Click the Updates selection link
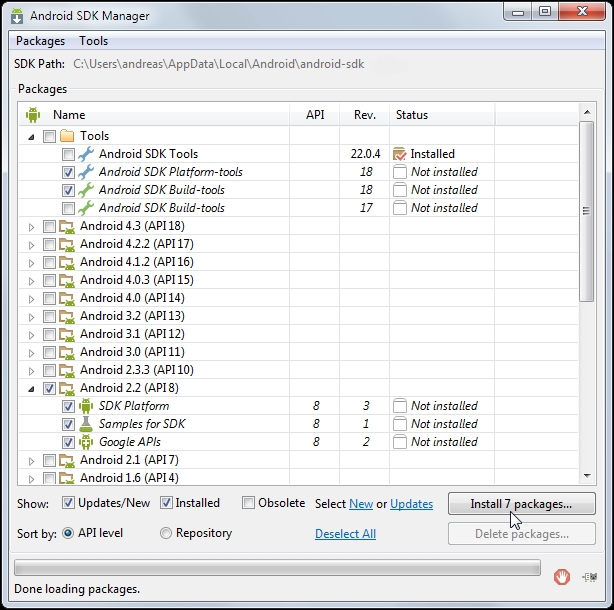The height and width of the screenshot is (610, 614). 412,504
